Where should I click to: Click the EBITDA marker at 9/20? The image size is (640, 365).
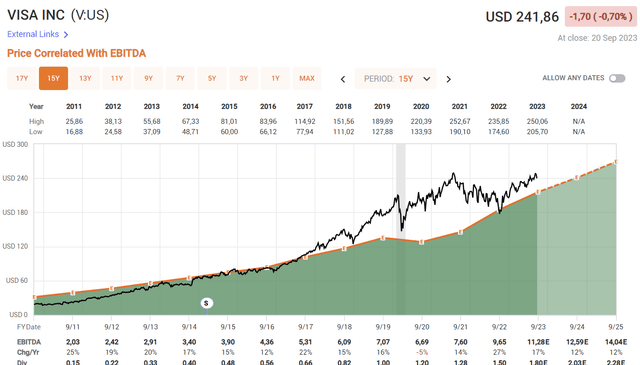[422, 242]
